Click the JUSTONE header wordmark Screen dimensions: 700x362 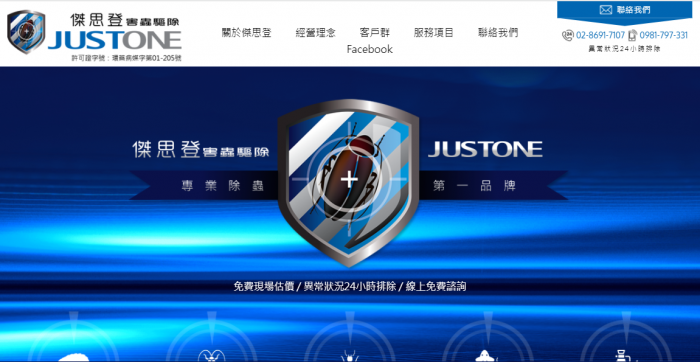point(115,40)
